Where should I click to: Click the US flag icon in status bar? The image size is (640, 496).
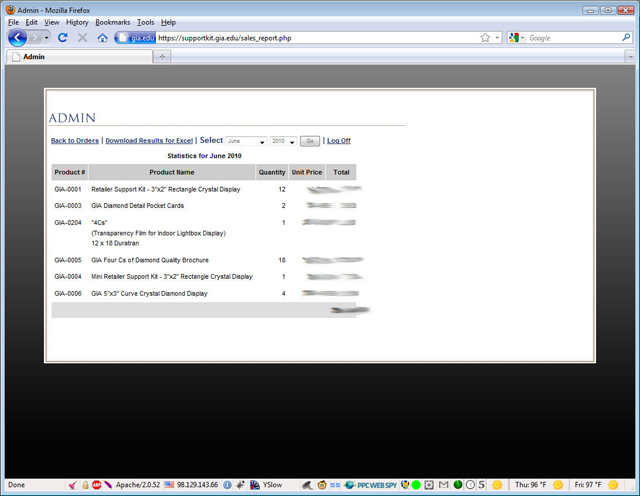[169, 485]
